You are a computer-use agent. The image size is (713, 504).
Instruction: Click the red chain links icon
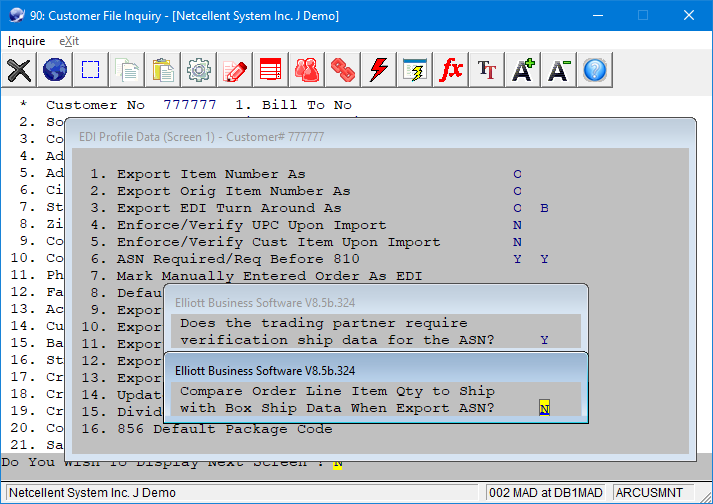[x=343, y=70]
